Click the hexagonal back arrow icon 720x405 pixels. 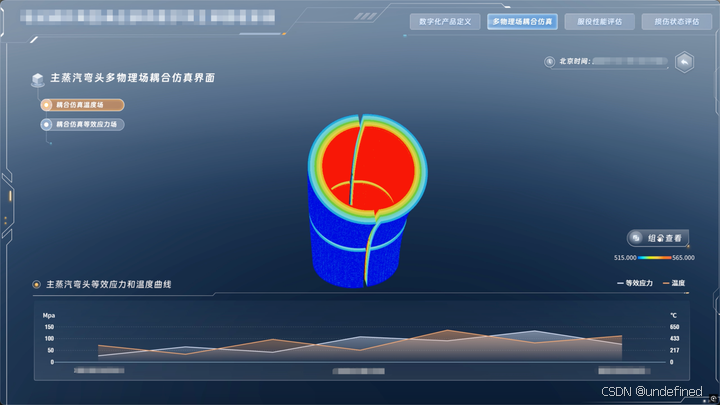[684, 62]
